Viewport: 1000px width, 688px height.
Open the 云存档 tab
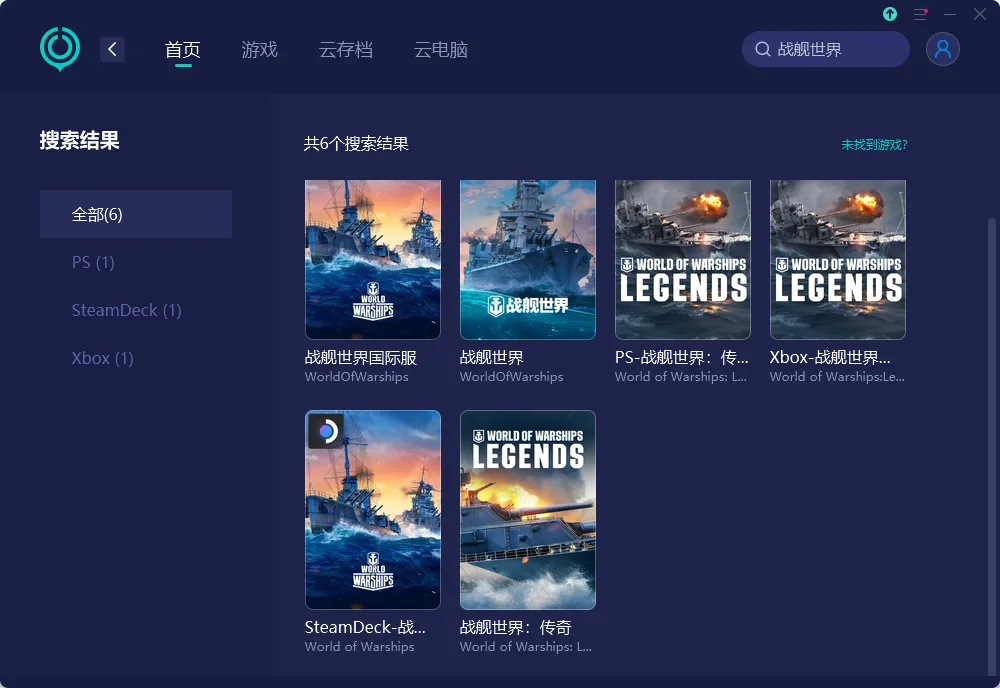point(346,48)
